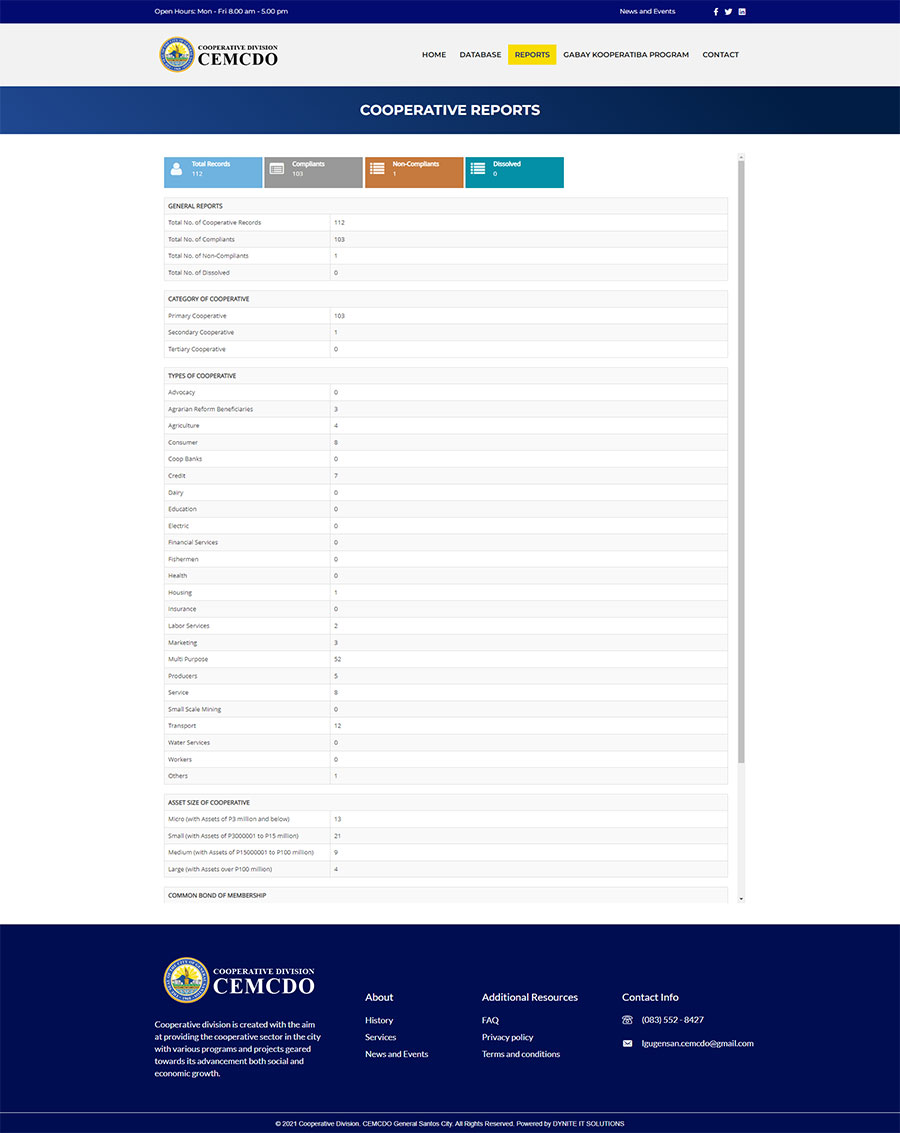Click the ASSET SIZE OF COOPERATIVE header

coord(446,803)
